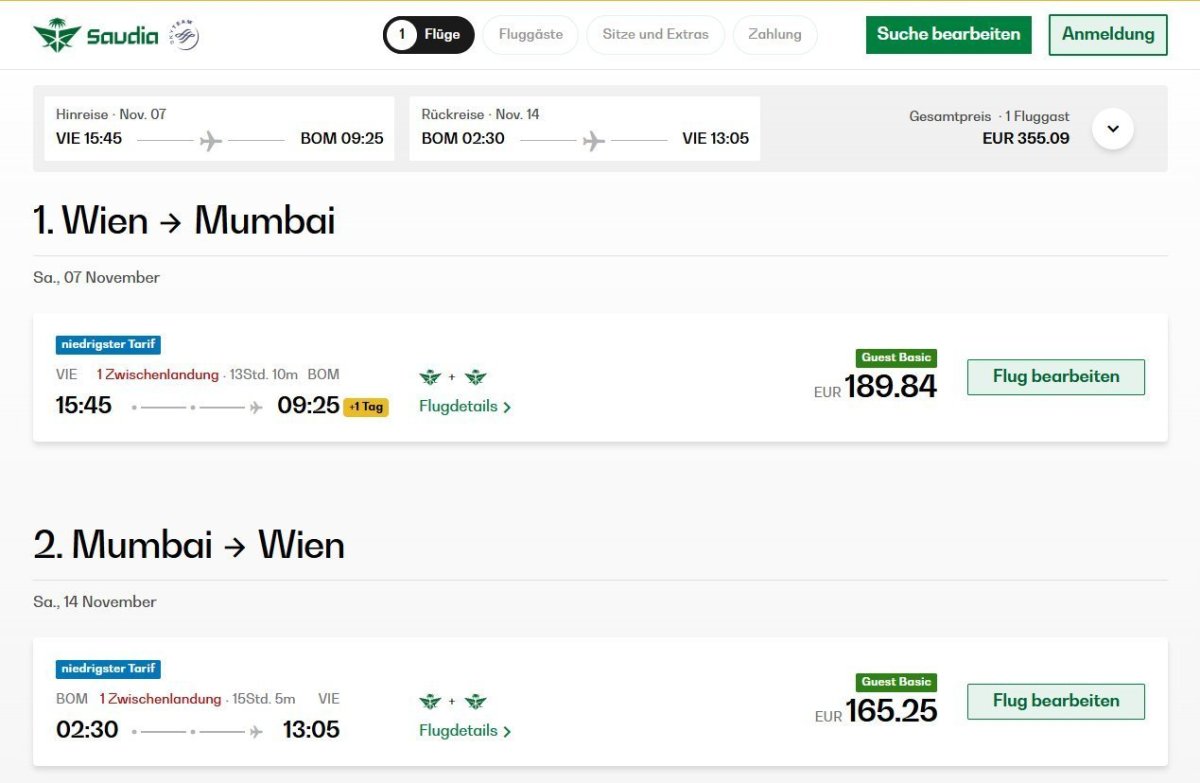Screen dimensions: 1200x783
Task: Open Flugdetails for the Mumbai to Wien flight
Action: click(x=465, y=731)
